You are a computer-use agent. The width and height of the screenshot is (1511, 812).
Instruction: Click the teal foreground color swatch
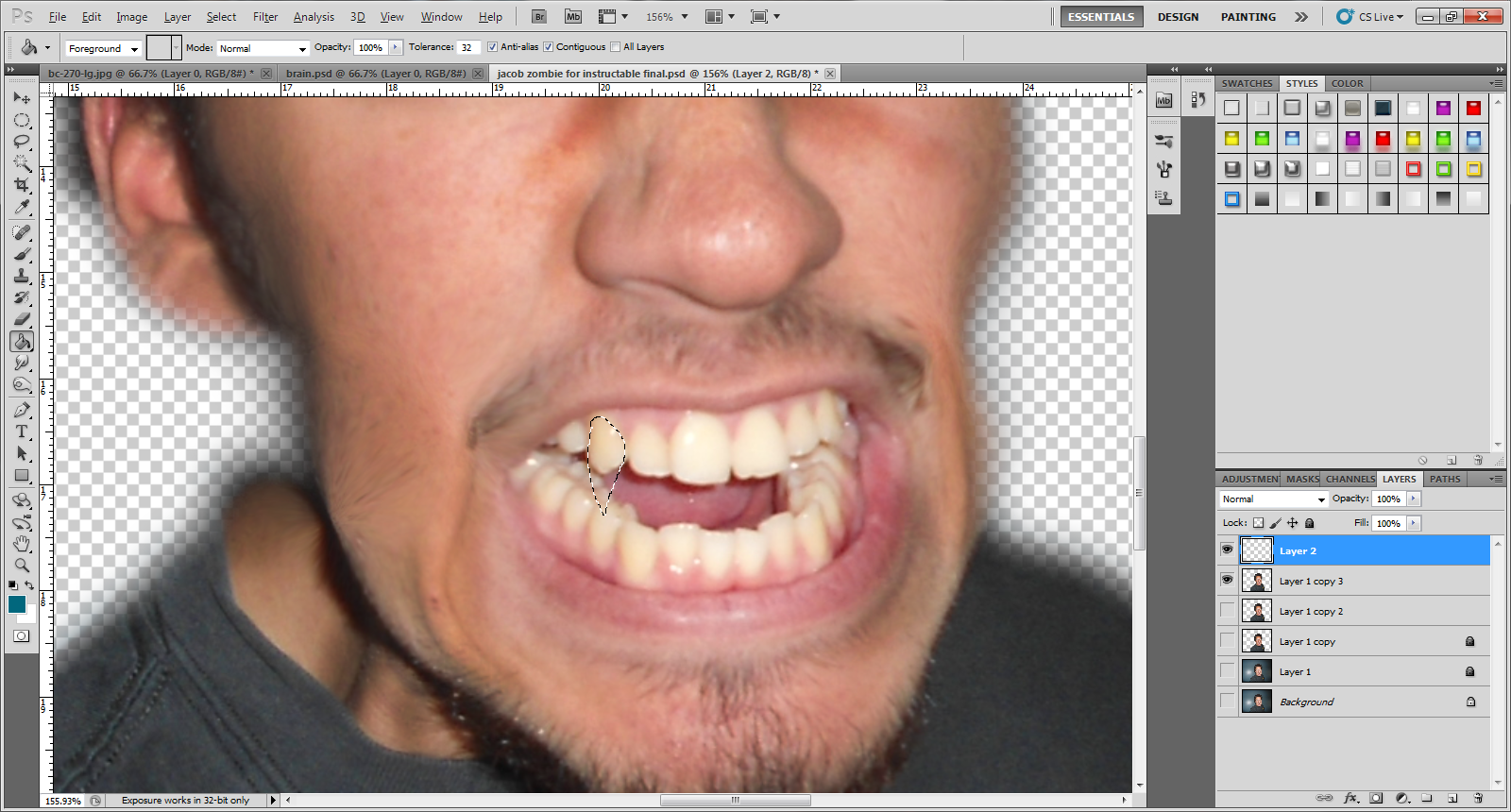point(17,604)
